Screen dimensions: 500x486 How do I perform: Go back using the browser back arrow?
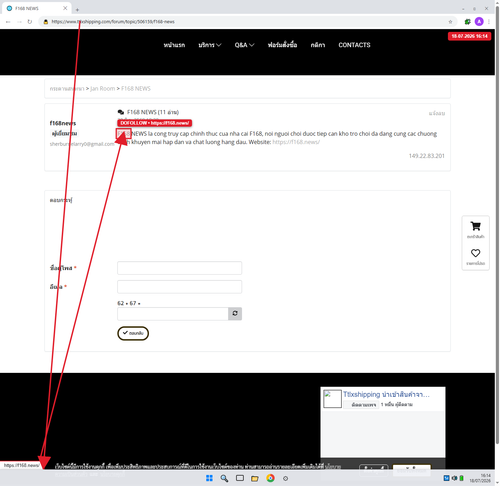point(8,22)
